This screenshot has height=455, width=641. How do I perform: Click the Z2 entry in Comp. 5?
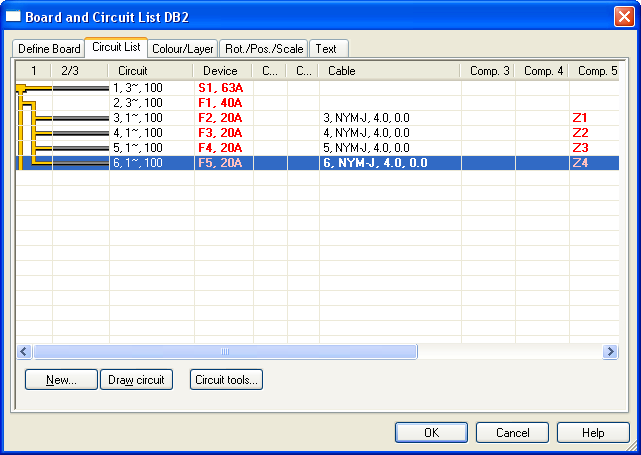580,133
